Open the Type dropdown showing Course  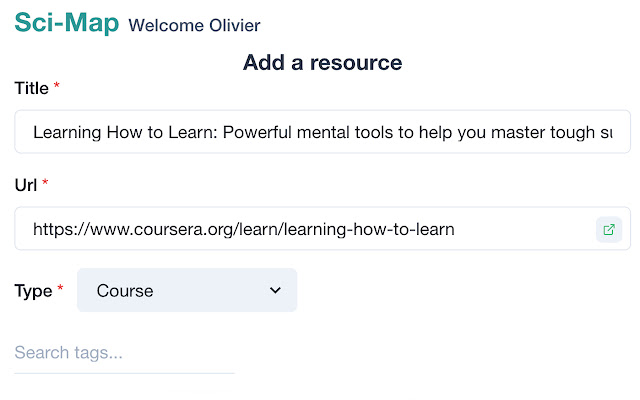pos(187,290)
